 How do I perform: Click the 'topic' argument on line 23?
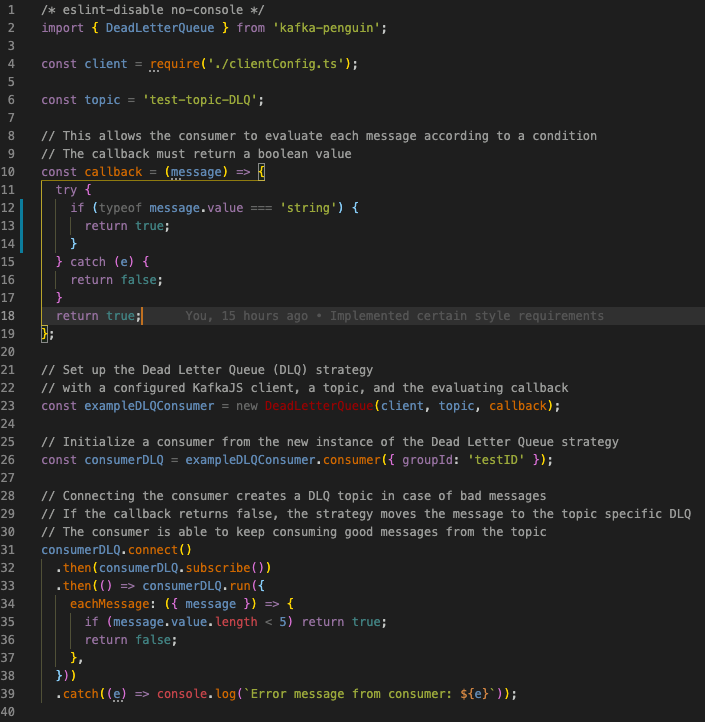(456, 406)
